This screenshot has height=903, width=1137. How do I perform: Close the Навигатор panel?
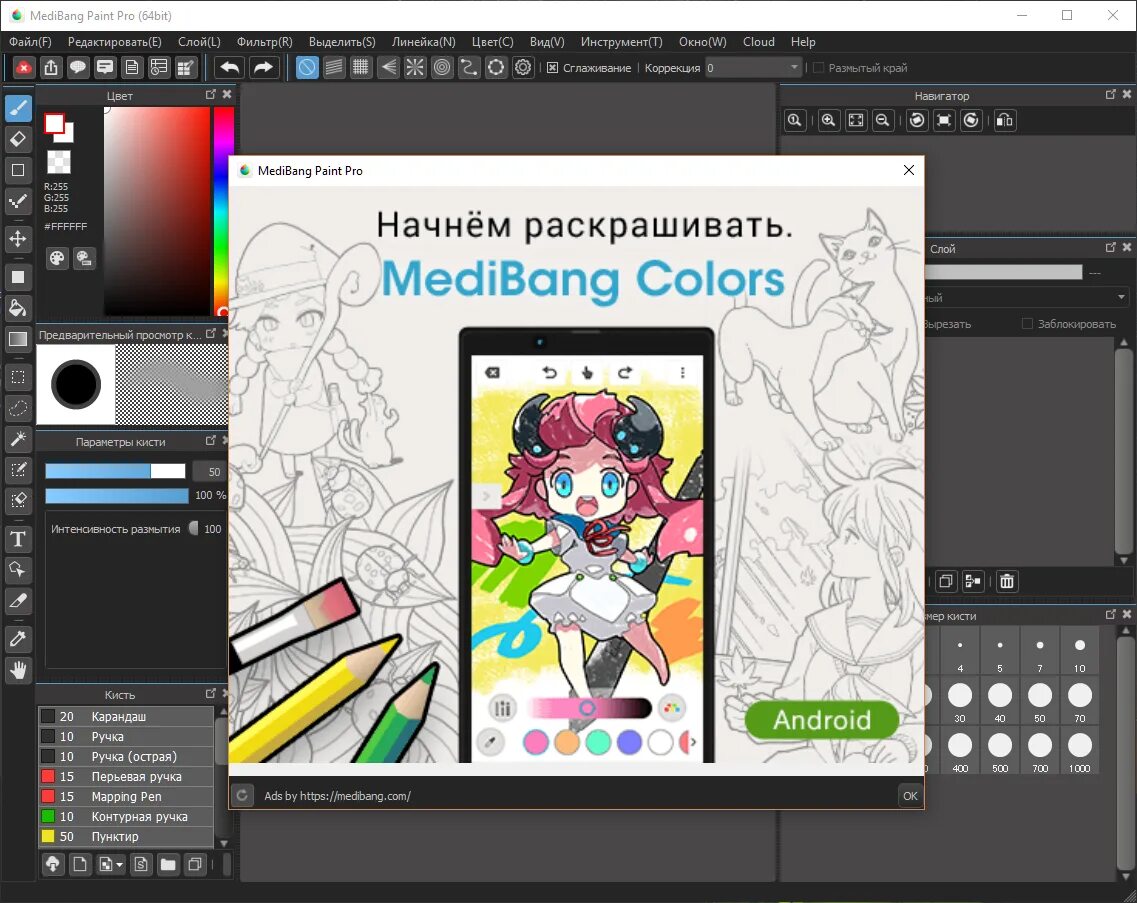tap(1126, 94)
